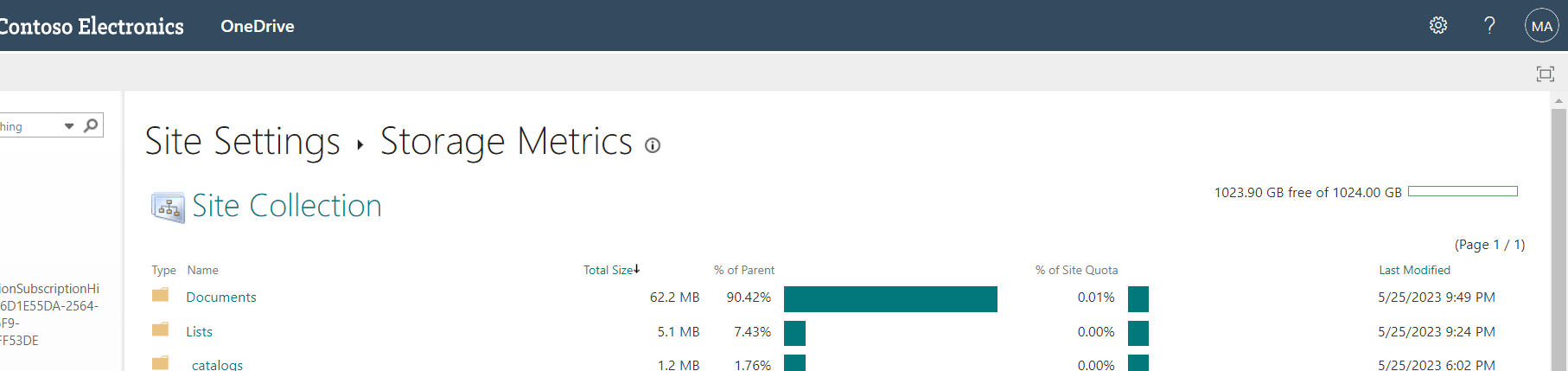The image size is (1568, 371).
Task: Select the 62.2 MB size value
Action: pyautogui.click(x=674, y=297)
